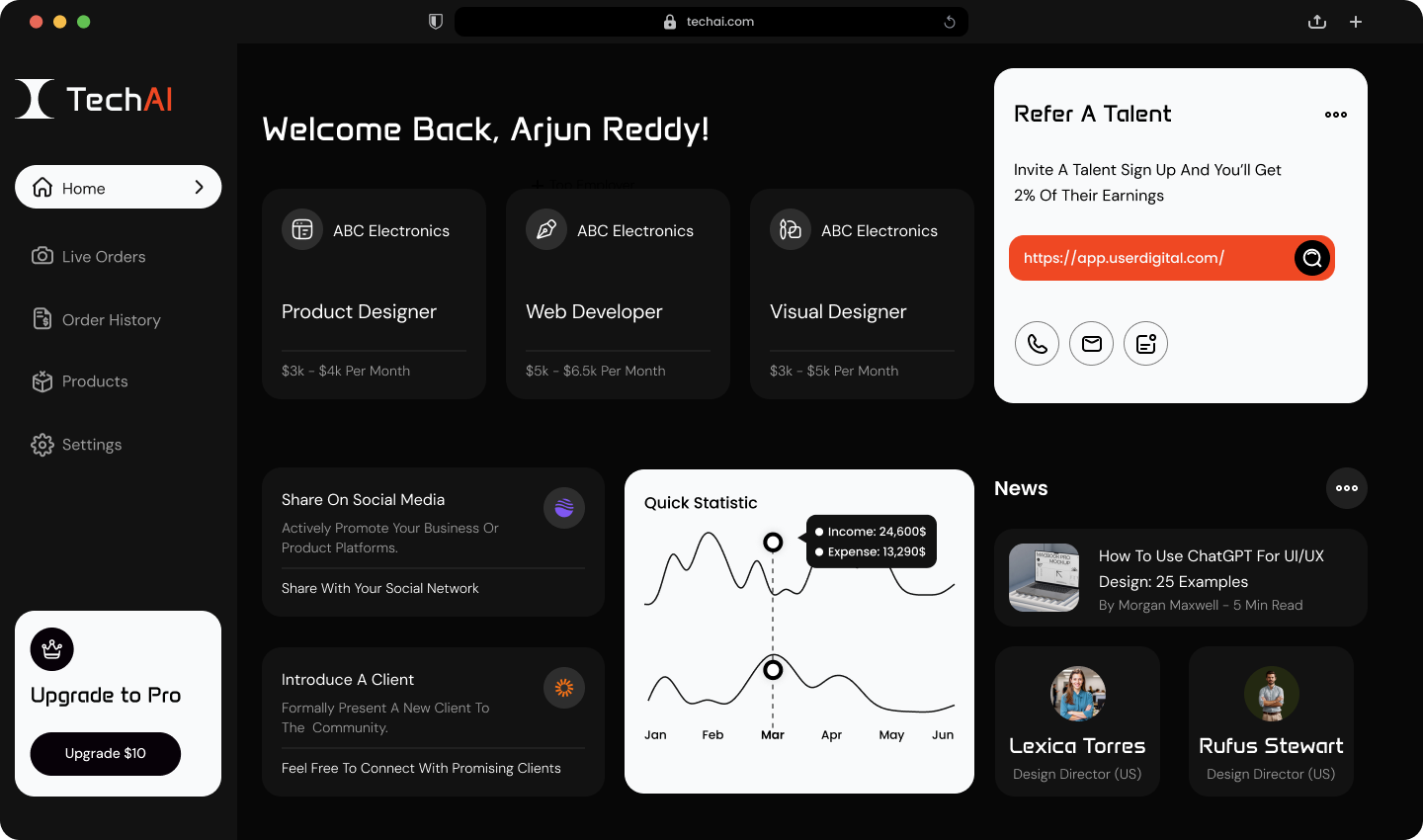The height and width of the screenshot is (840, 1423).
Task: Click the Order History receipt icon
Action: point(42,319)
